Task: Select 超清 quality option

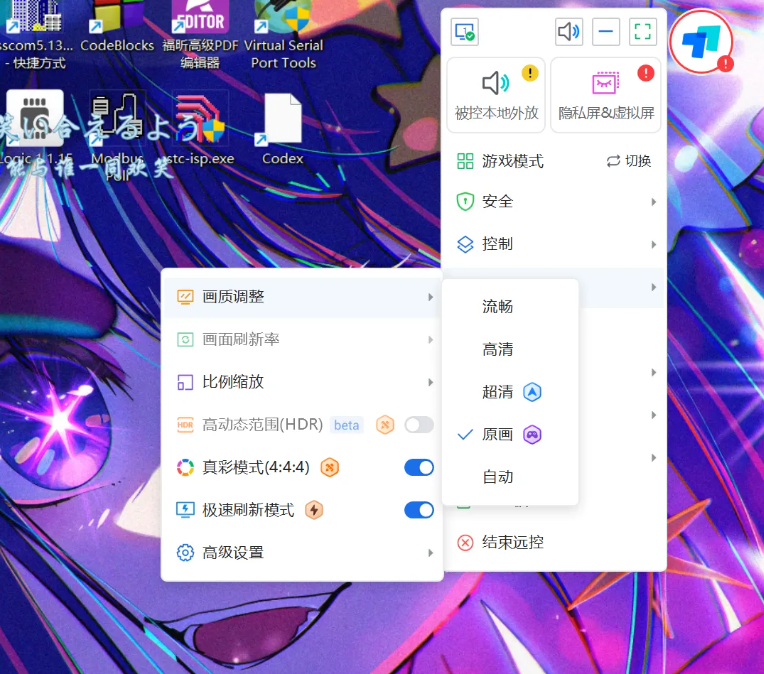Action: (510, 392)
